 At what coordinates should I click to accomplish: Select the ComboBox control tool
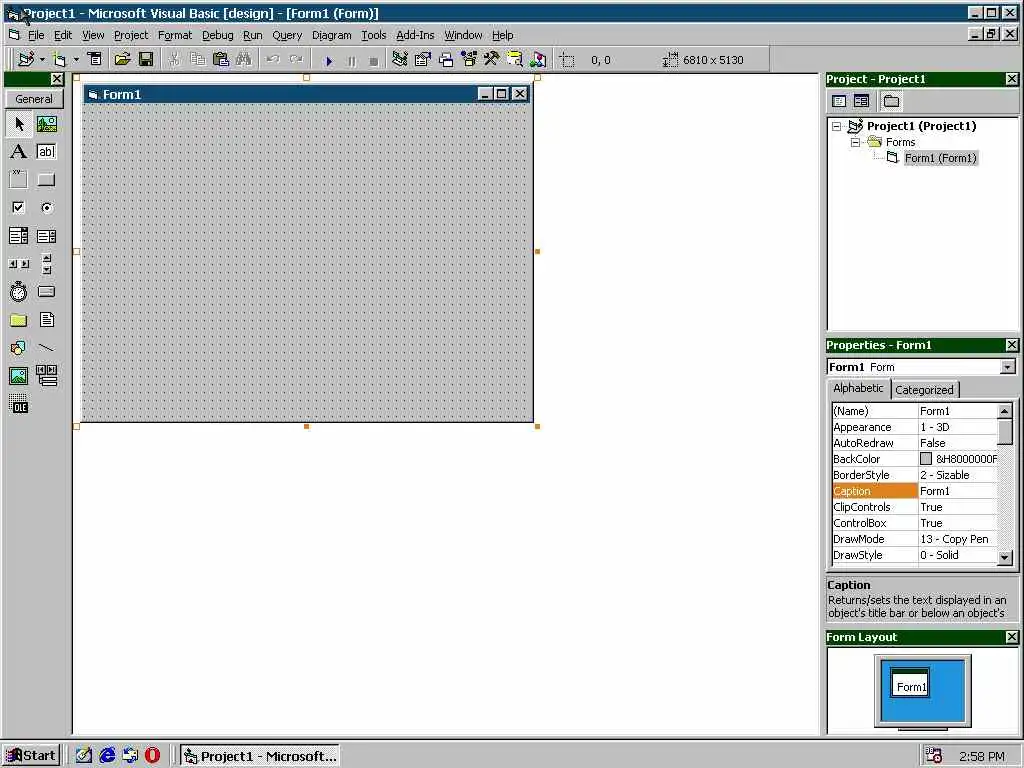click(19, 236)
